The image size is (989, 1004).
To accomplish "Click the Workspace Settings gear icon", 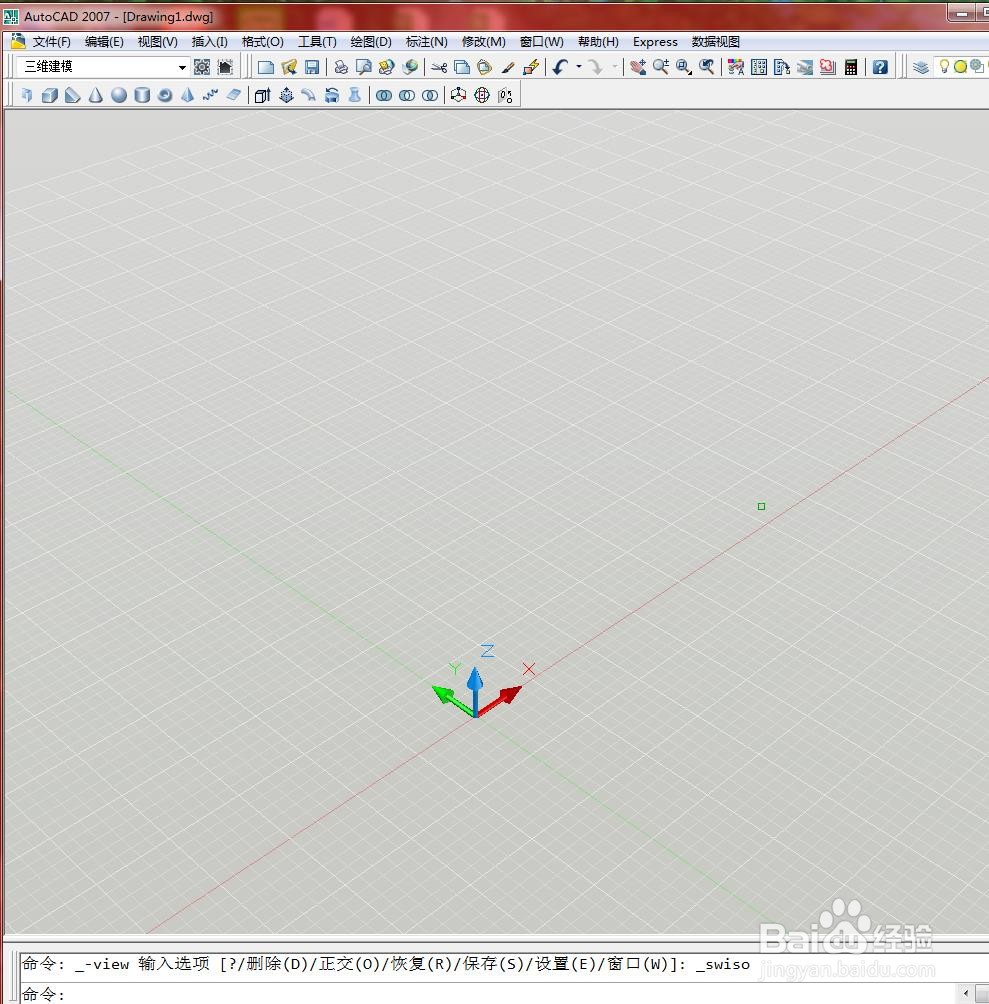I will pyautogui.click(x=202, y=67).
